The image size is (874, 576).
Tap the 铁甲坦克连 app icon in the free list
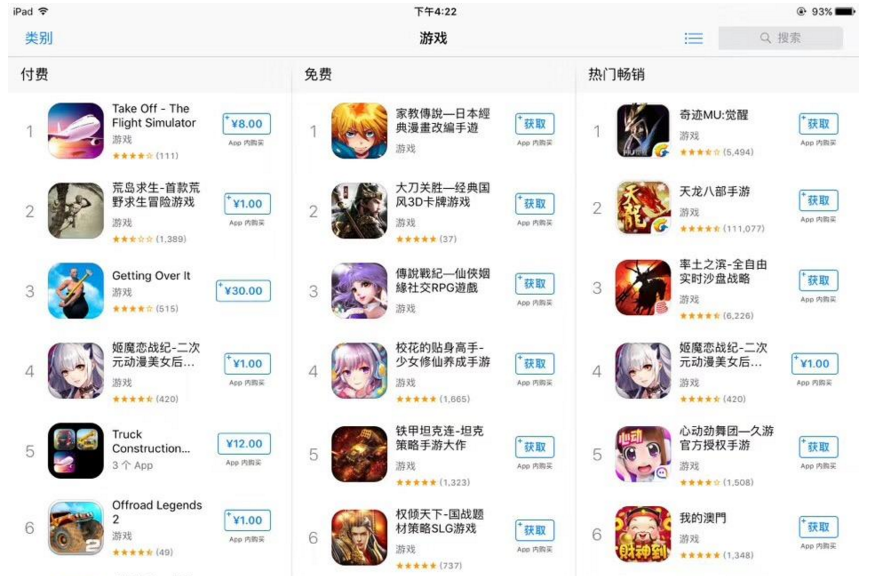click(x=359, y=454)
